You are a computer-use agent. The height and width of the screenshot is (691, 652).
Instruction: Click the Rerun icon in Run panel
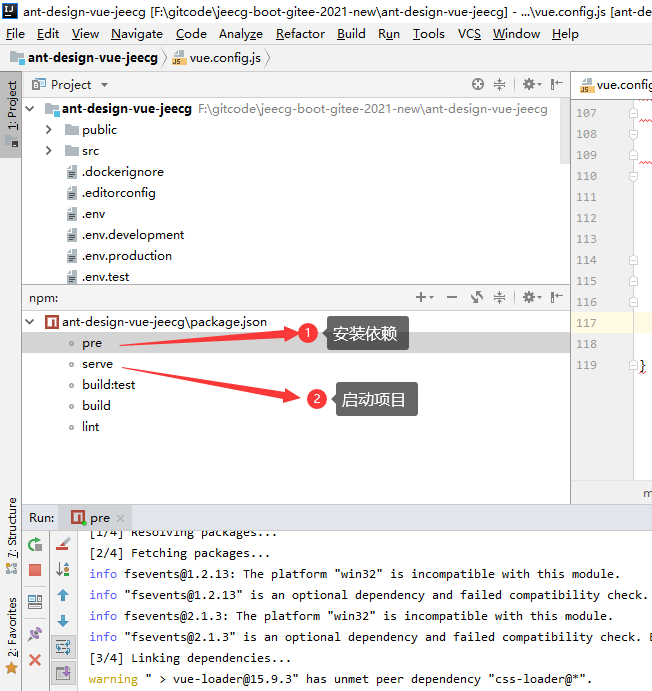(35, 545)
